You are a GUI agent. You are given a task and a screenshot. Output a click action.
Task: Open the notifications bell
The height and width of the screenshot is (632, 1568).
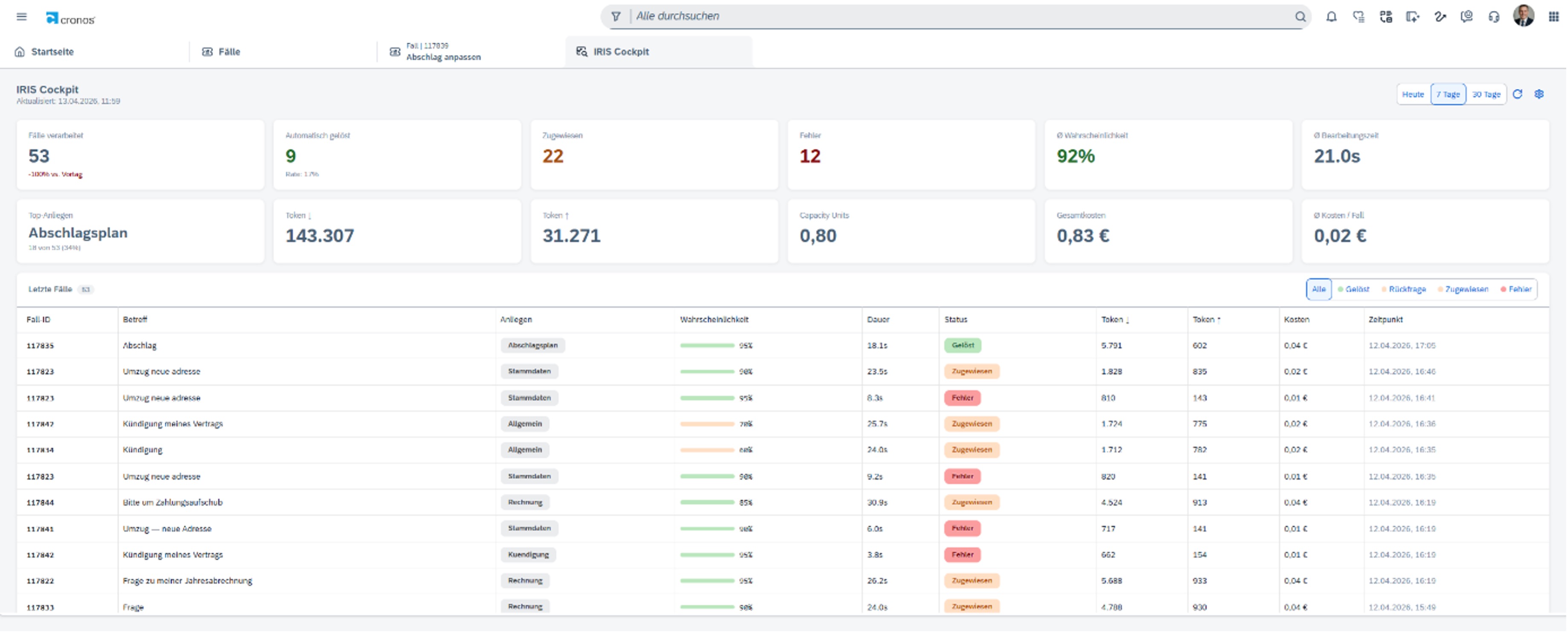(1331, 17)
